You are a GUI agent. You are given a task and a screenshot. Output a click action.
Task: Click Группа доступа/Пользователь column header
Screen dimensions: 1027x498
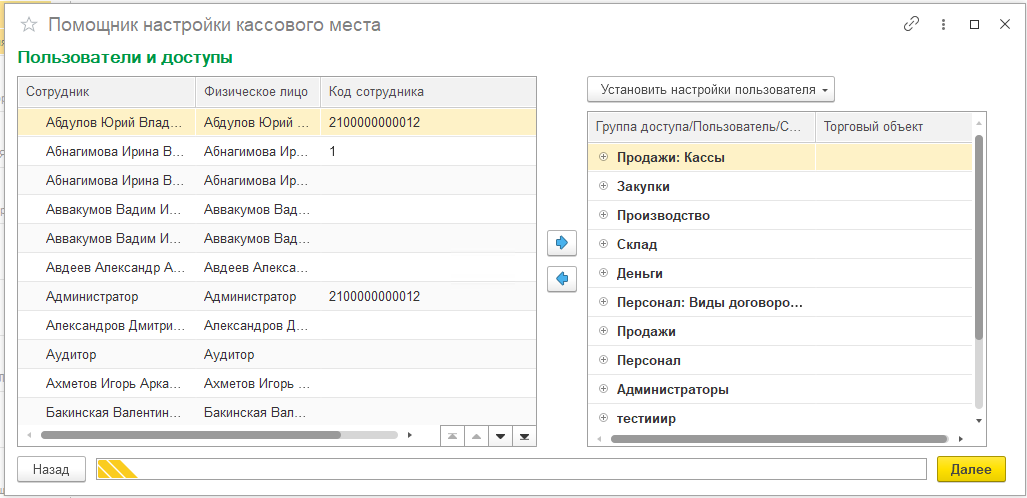click(x=701, y=126)
